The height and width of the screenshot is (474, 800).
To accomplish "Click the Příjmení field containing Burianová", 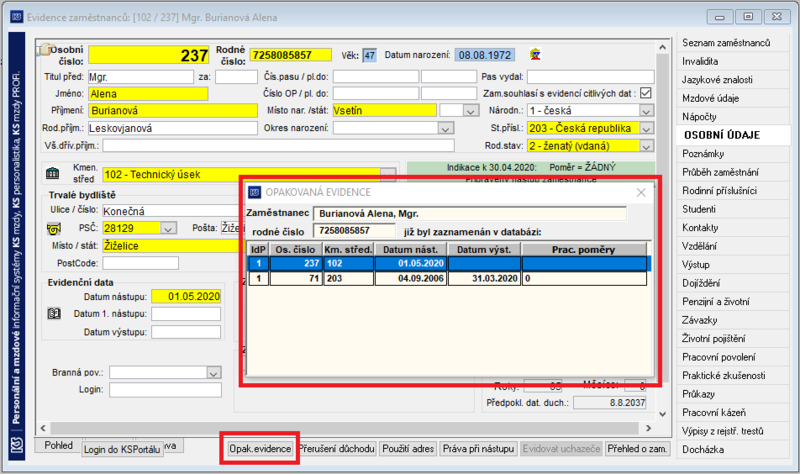I will point(173,111).
